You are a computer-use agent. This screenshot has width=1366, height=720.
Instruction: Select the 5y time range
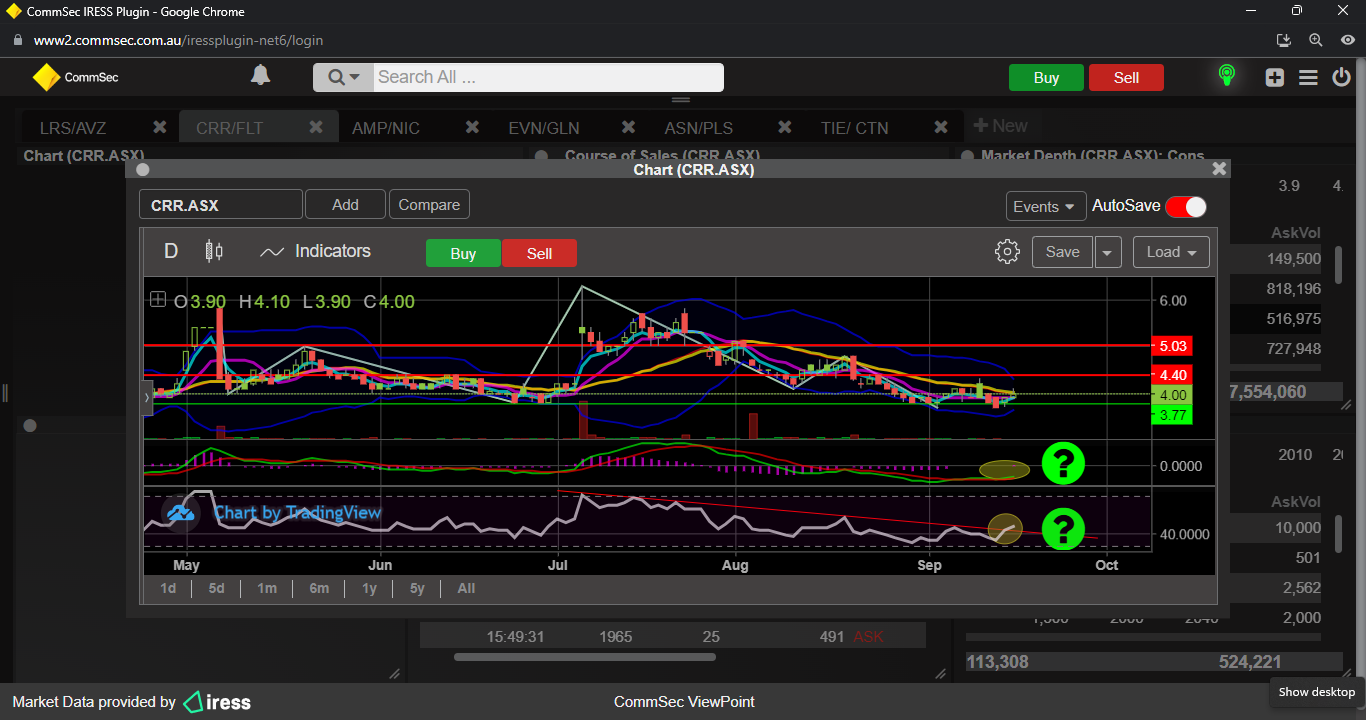[x=417, y=588]
